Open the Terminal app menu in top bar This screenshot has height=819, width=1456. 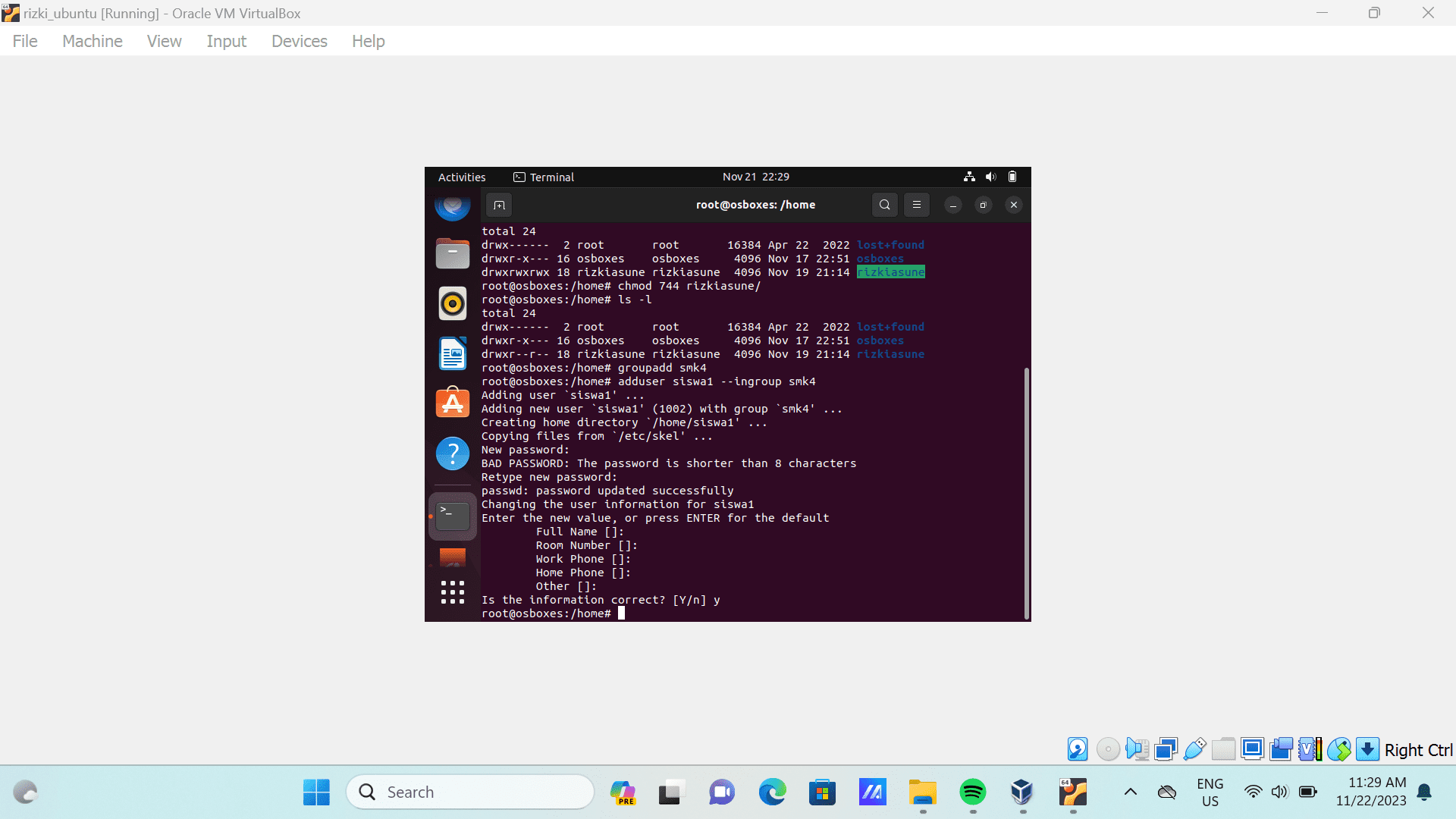point(544,177)
